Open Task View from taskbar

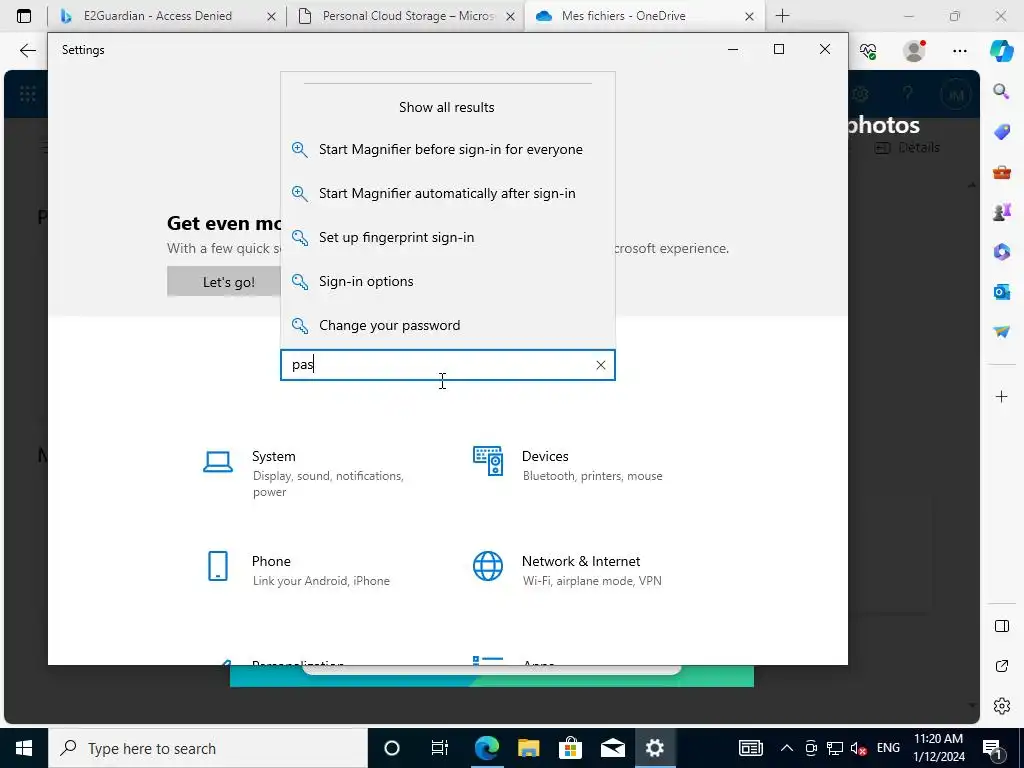(440, 748)
